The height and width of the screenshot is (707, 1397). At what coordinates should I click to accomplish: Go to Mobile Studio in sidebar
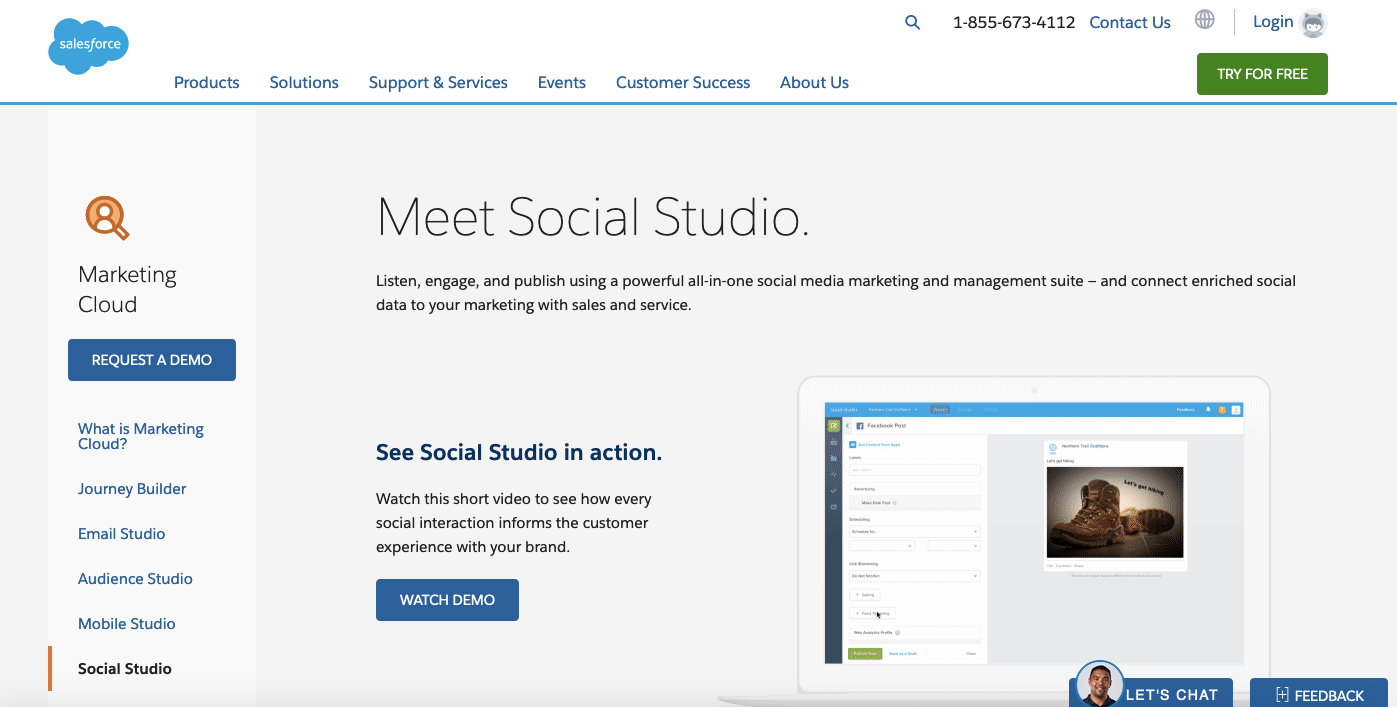127,624
